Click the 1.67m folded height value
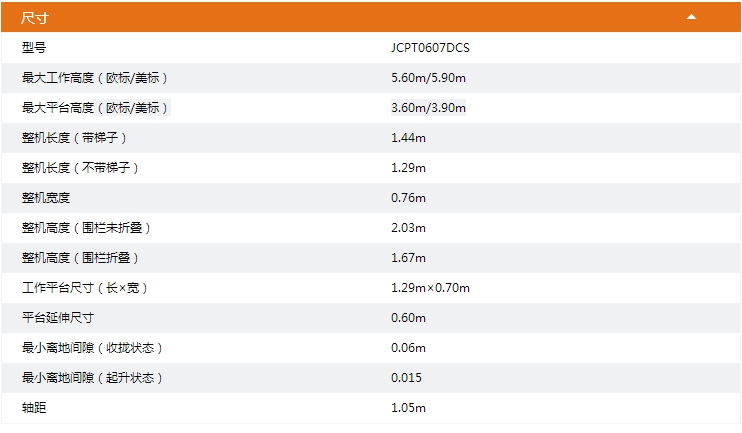This screenshot has height=433, width=742. pyautogui.click(x=408, y=258)
